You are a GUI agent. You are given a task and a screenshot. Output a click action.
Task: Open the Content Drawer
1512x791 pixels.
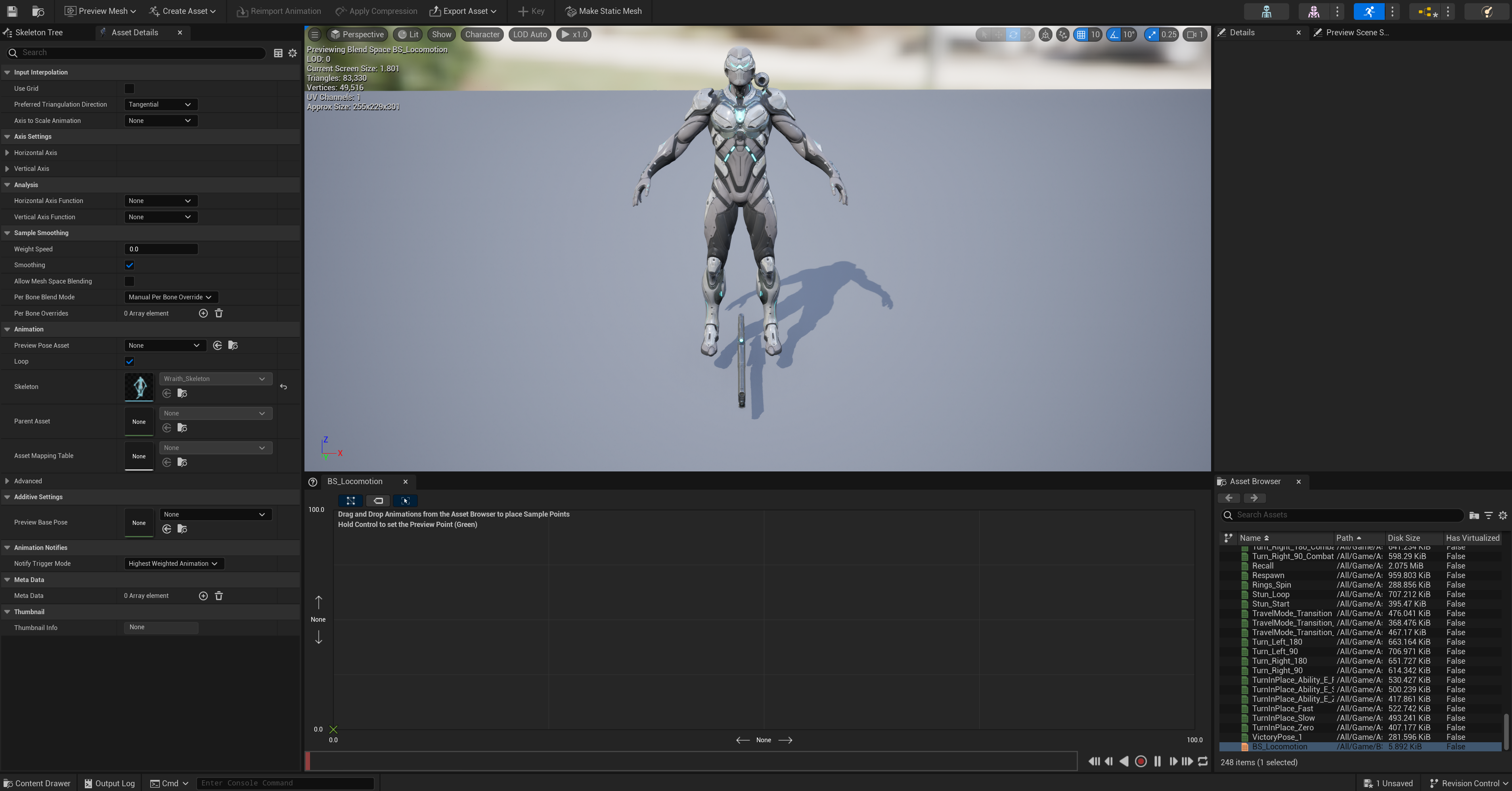tap(37, 783)
